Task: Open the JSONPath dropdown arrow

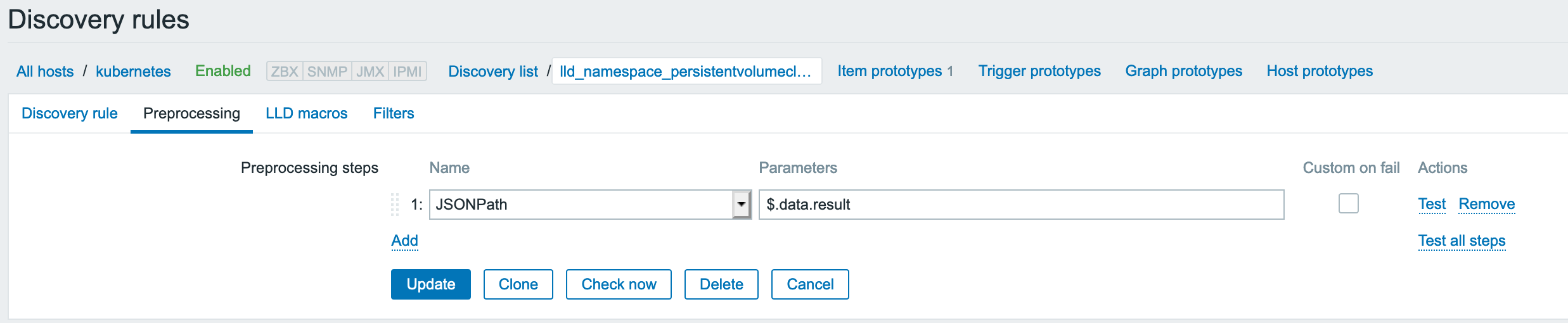Action: 741,205
